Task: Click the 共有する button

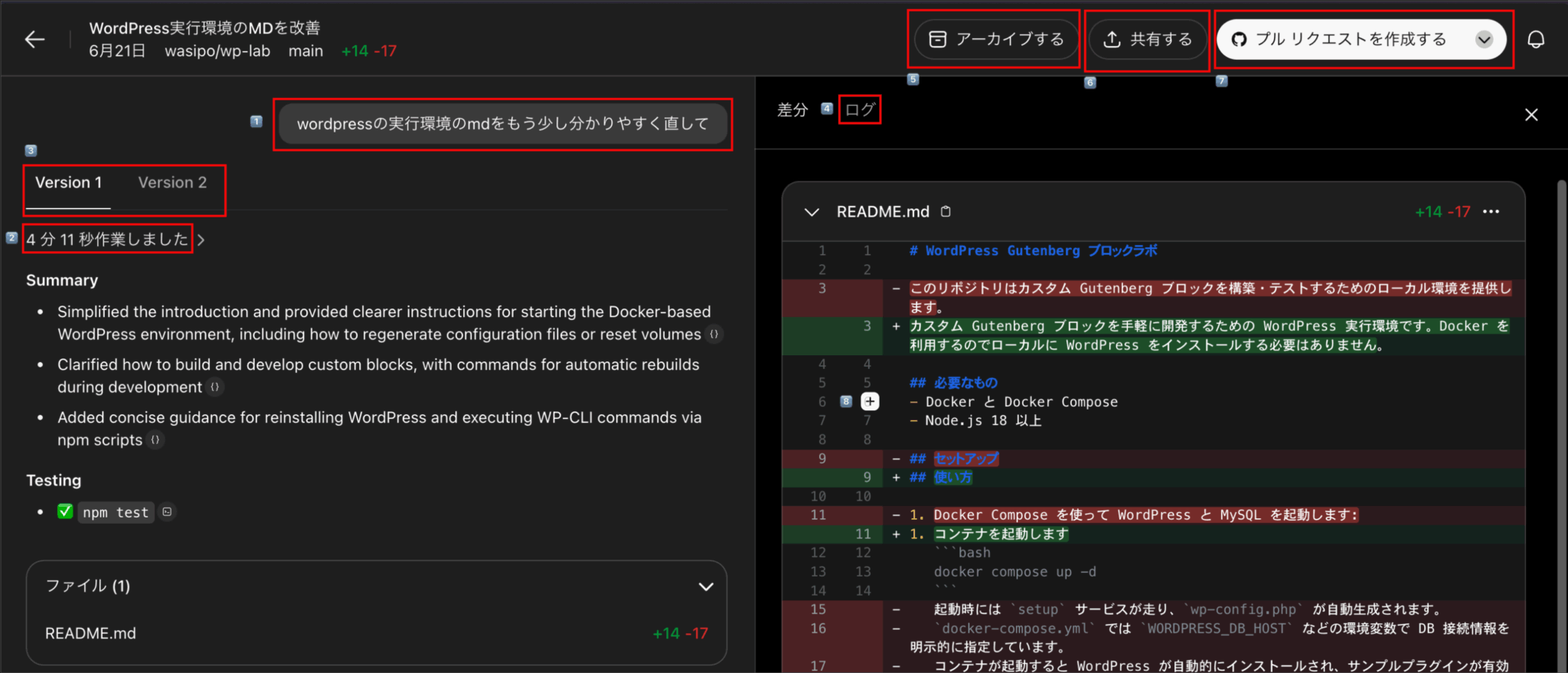Action: [1148, 40]
